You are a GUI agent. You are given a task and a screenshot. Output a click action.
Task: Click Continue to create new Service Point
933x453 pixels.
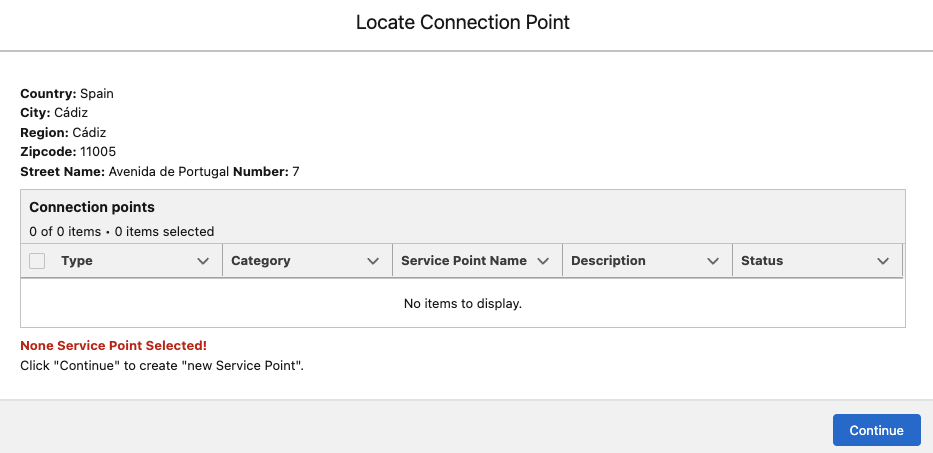pos(876,430)
